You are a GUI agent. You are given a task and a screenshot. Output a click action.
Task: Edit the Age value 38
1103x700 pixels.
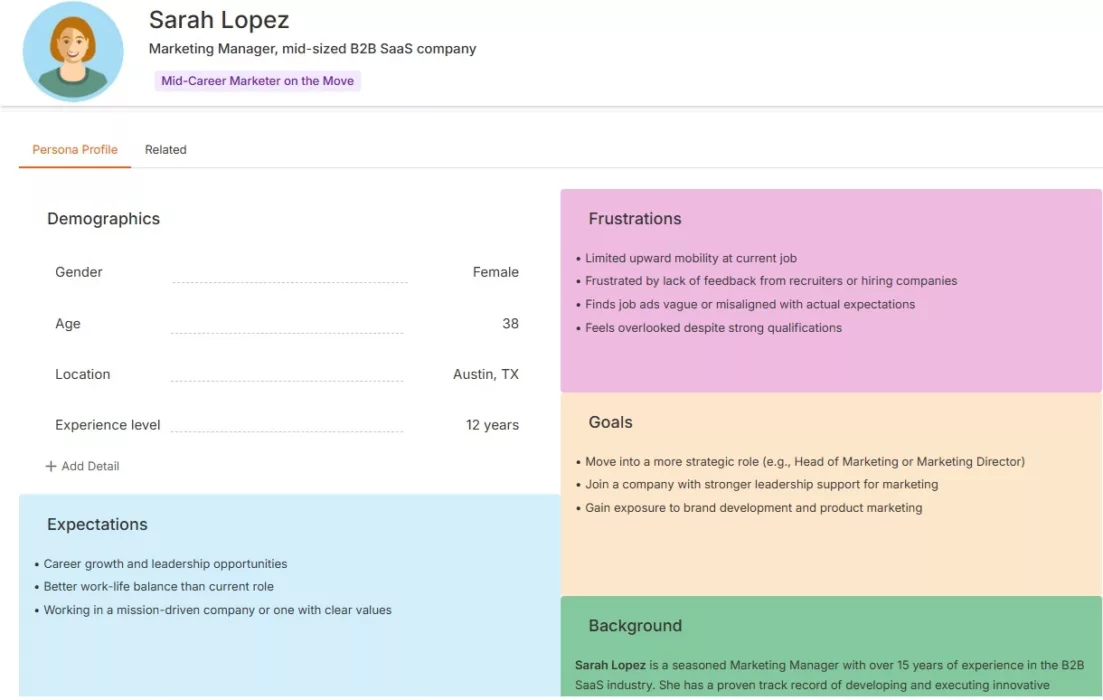pyautogui.click(x=510, y=324)
